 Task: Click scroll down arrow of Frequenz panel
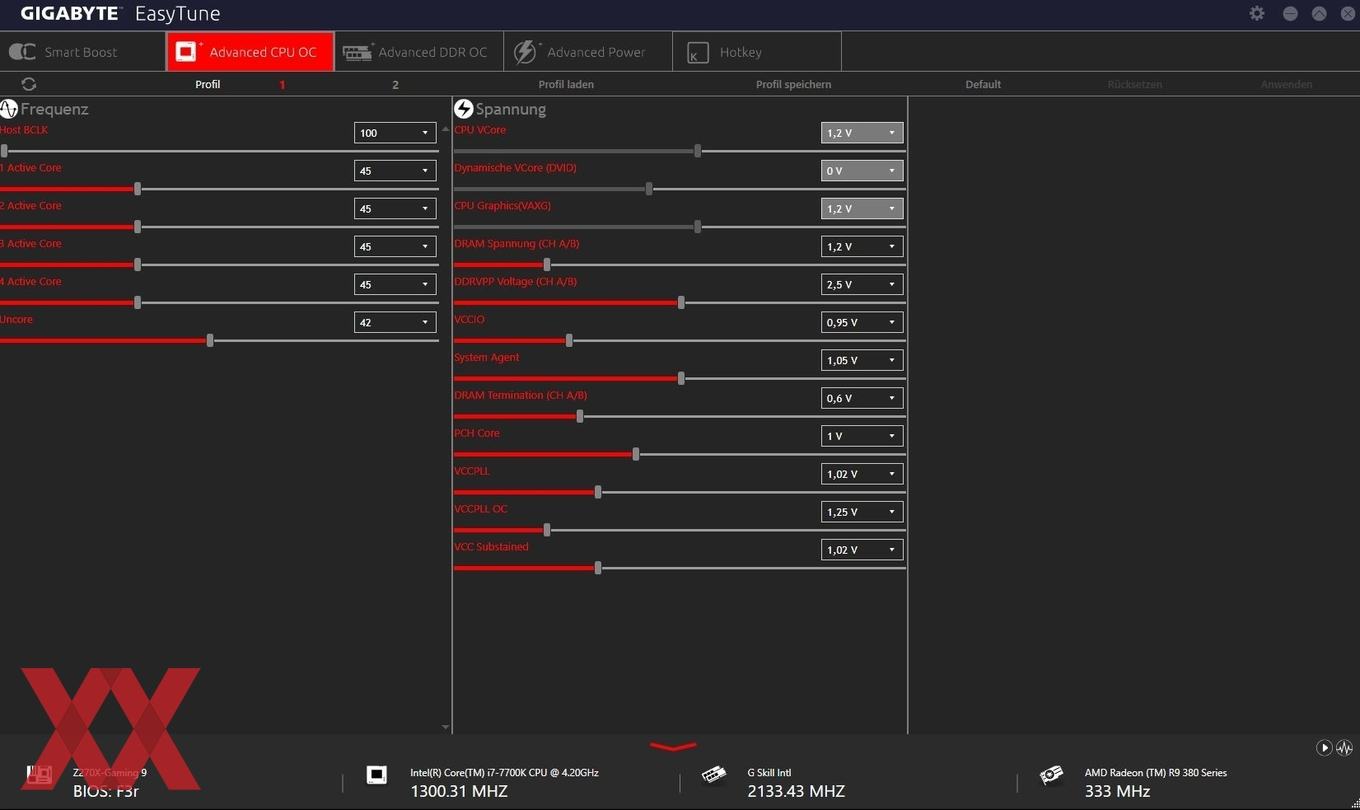coord(445,727)
